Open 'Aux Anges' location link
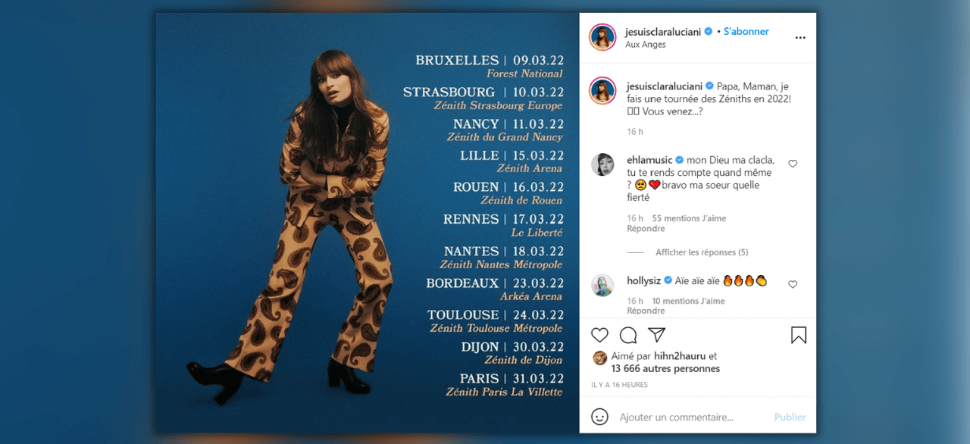Viewport: 970px width, 444px height. [645, 45]
